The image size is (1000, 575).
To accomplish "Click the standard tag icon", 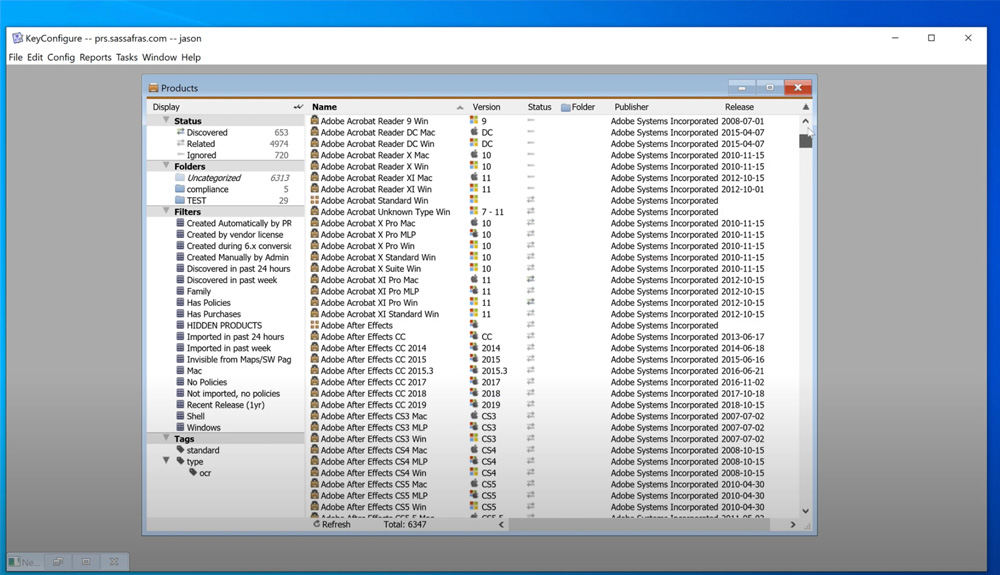I will click(x=180, y=450).
